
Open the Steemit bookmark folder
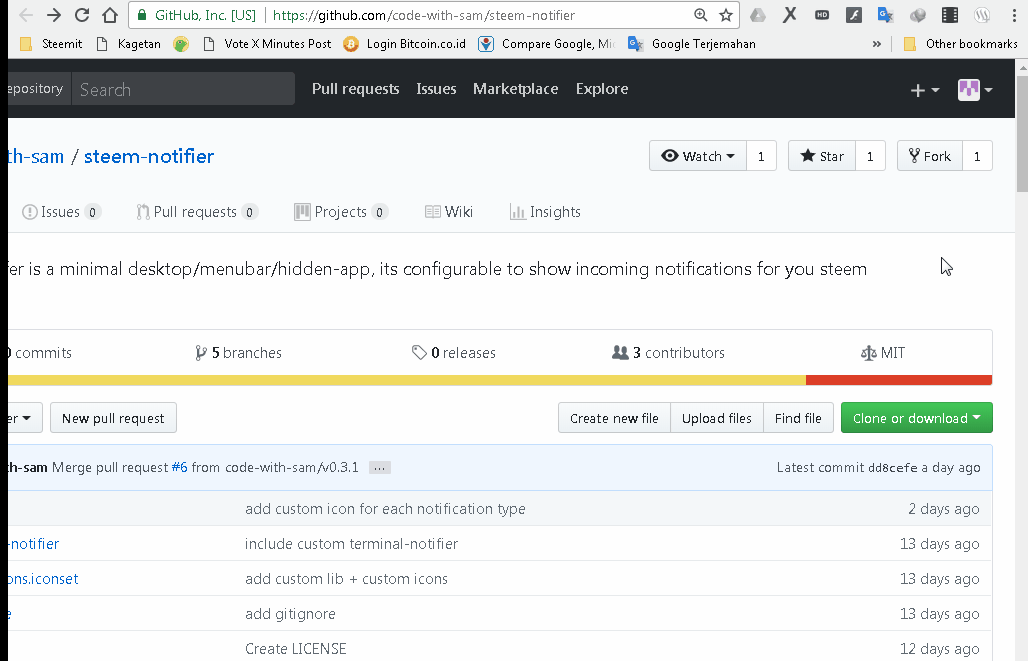pyautogui.click(x=51, y=44)
